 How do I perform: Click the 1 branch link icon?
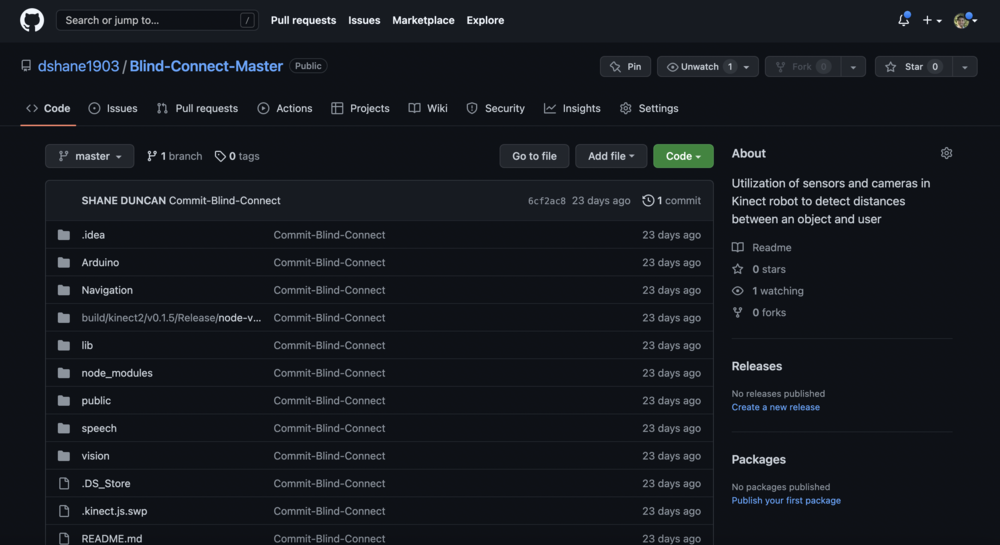coord(152,156)
